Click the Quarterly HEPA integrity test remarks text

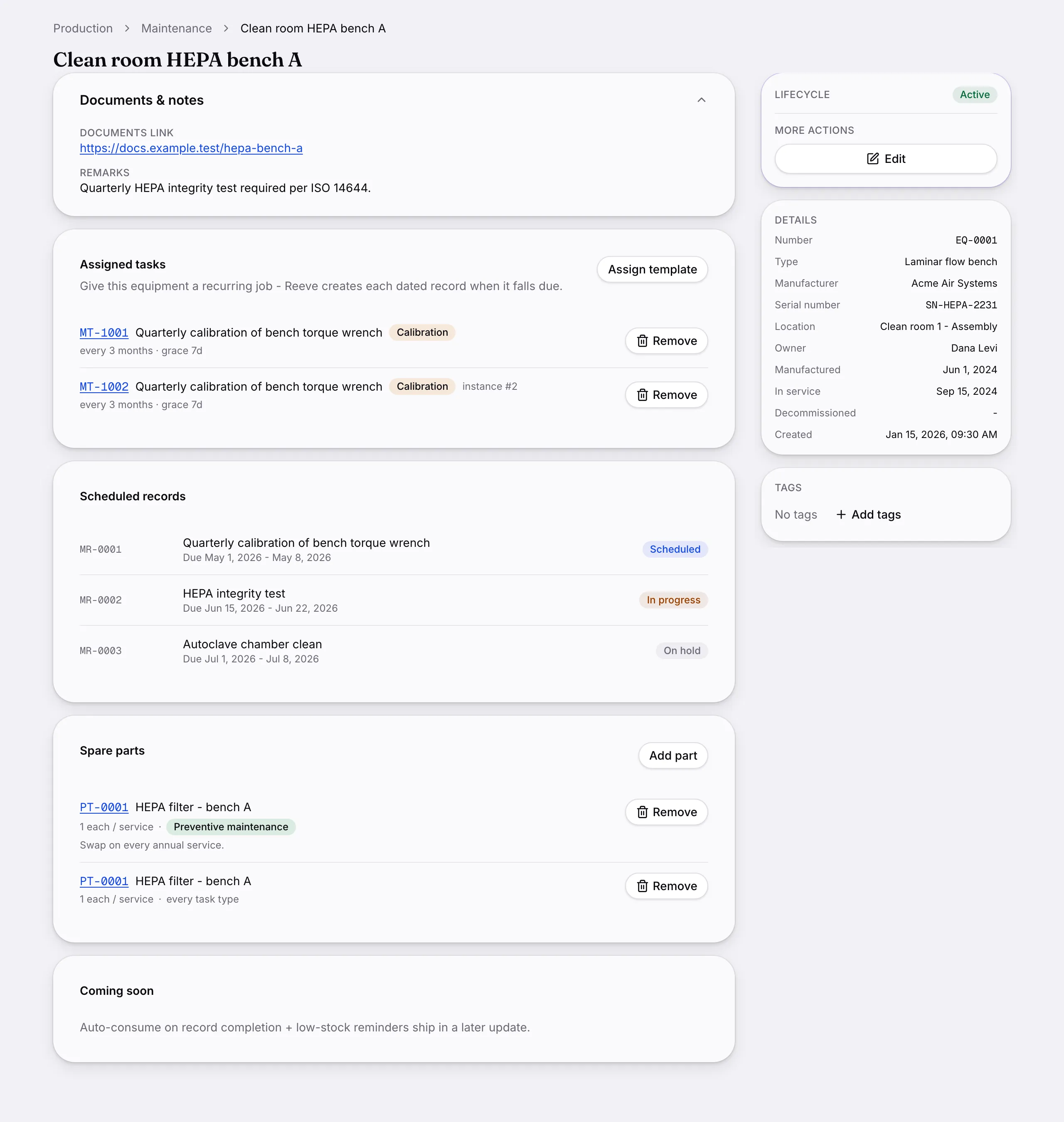(x=225, y=188)
